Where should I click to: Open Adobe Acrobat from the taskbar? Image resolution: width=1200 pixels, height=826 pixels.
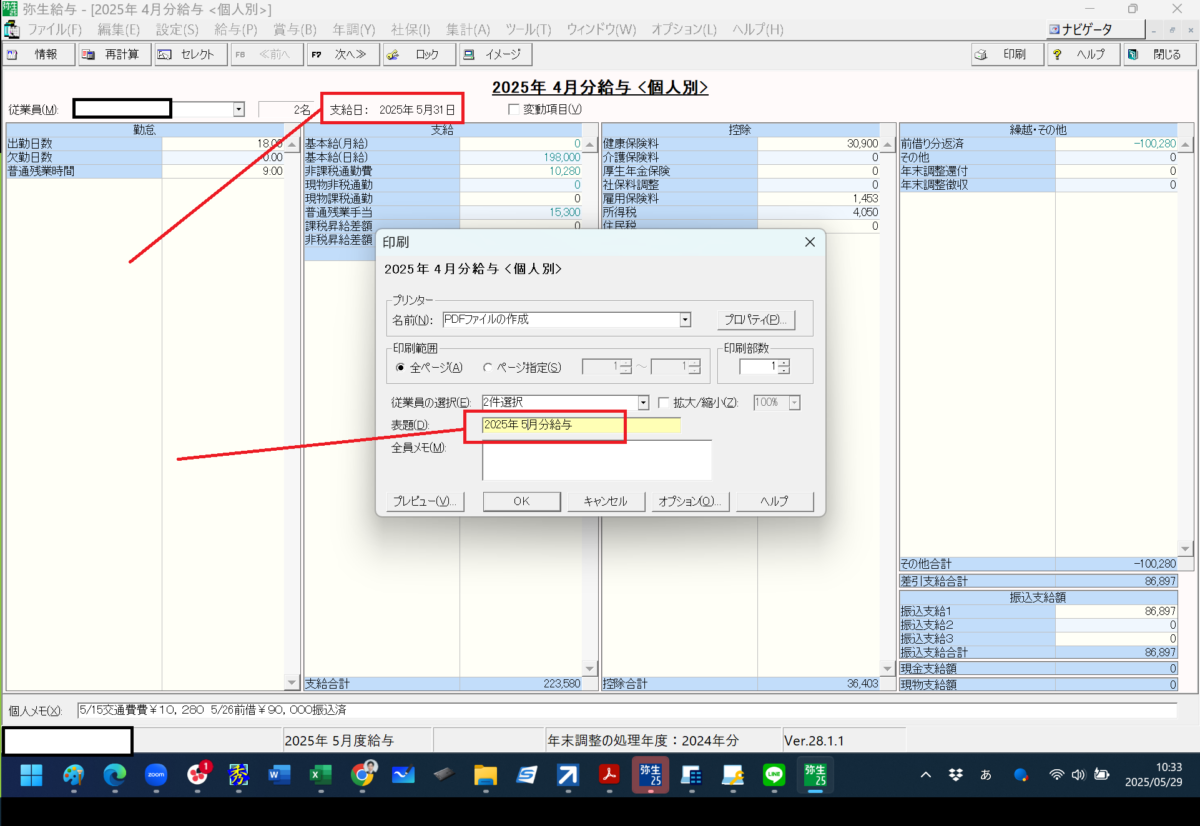coord(609,774)
